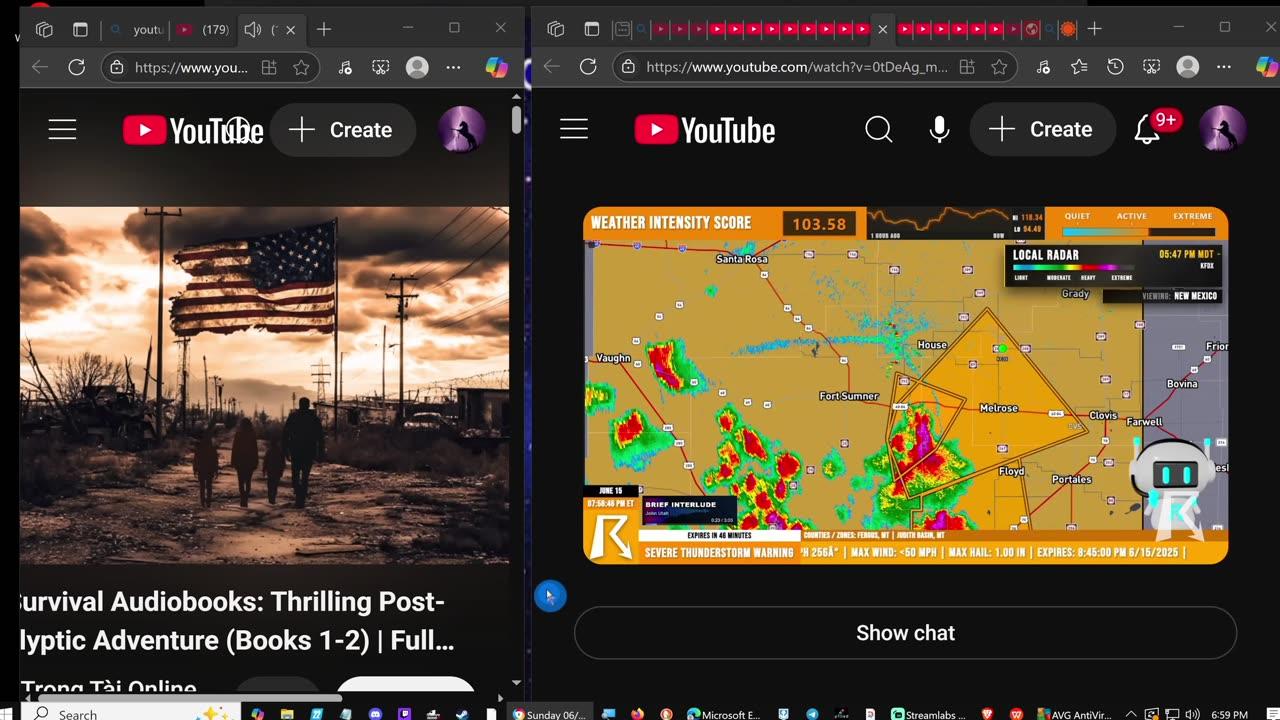The height and width of the screenshot is (720, 1280).
Task: Open new tab in right browser window
Action: tap(1094, 29)
